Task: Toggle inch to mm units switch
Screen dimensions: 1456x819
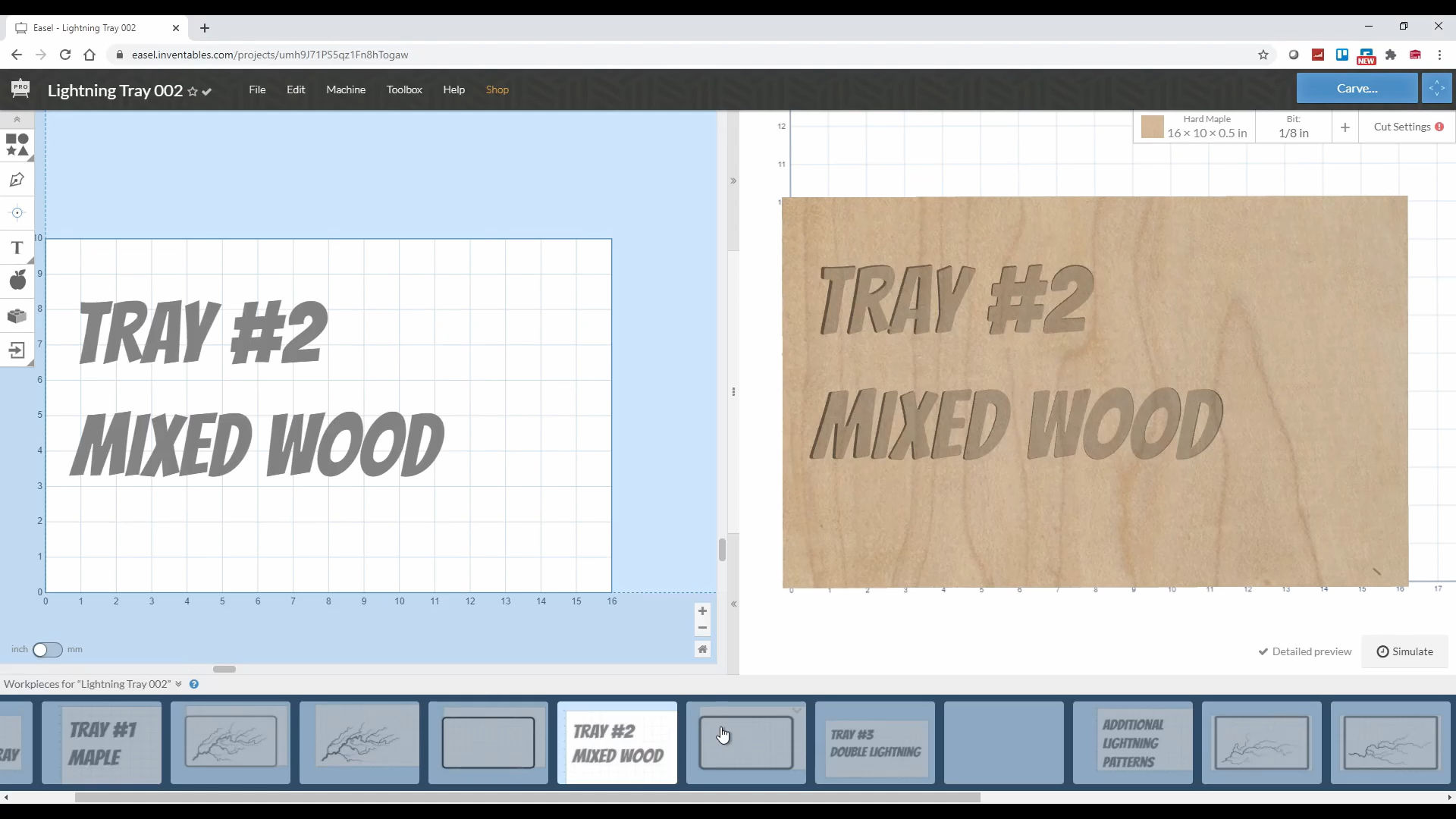Action: point(47,650)
